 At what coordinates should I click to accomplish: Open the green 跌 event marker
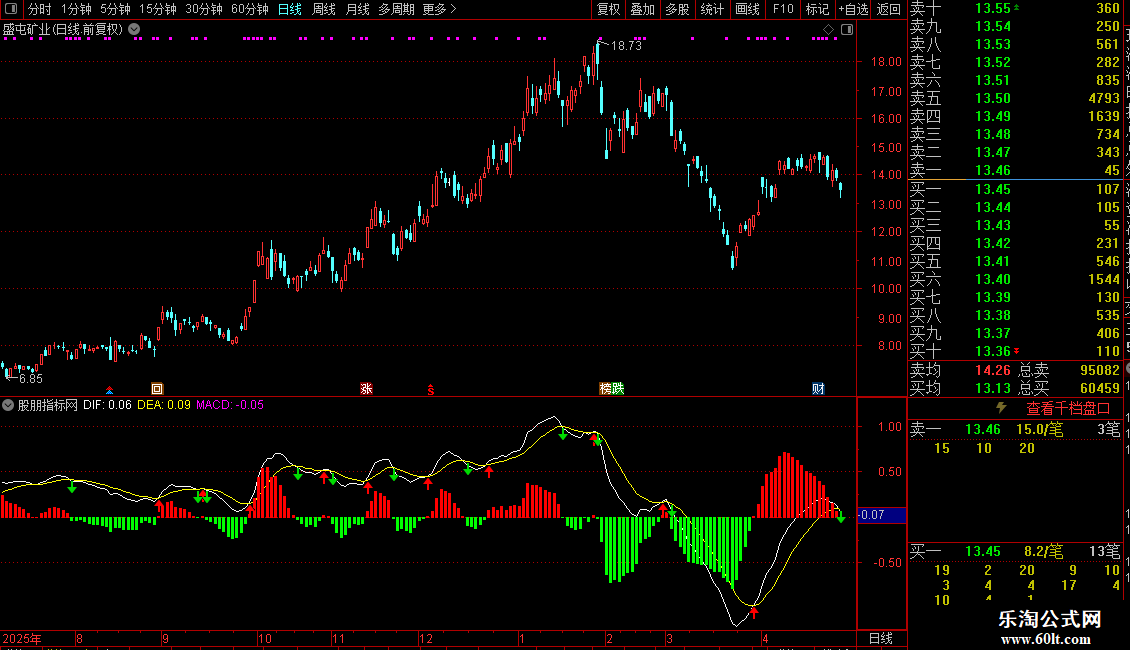[618, 389]
